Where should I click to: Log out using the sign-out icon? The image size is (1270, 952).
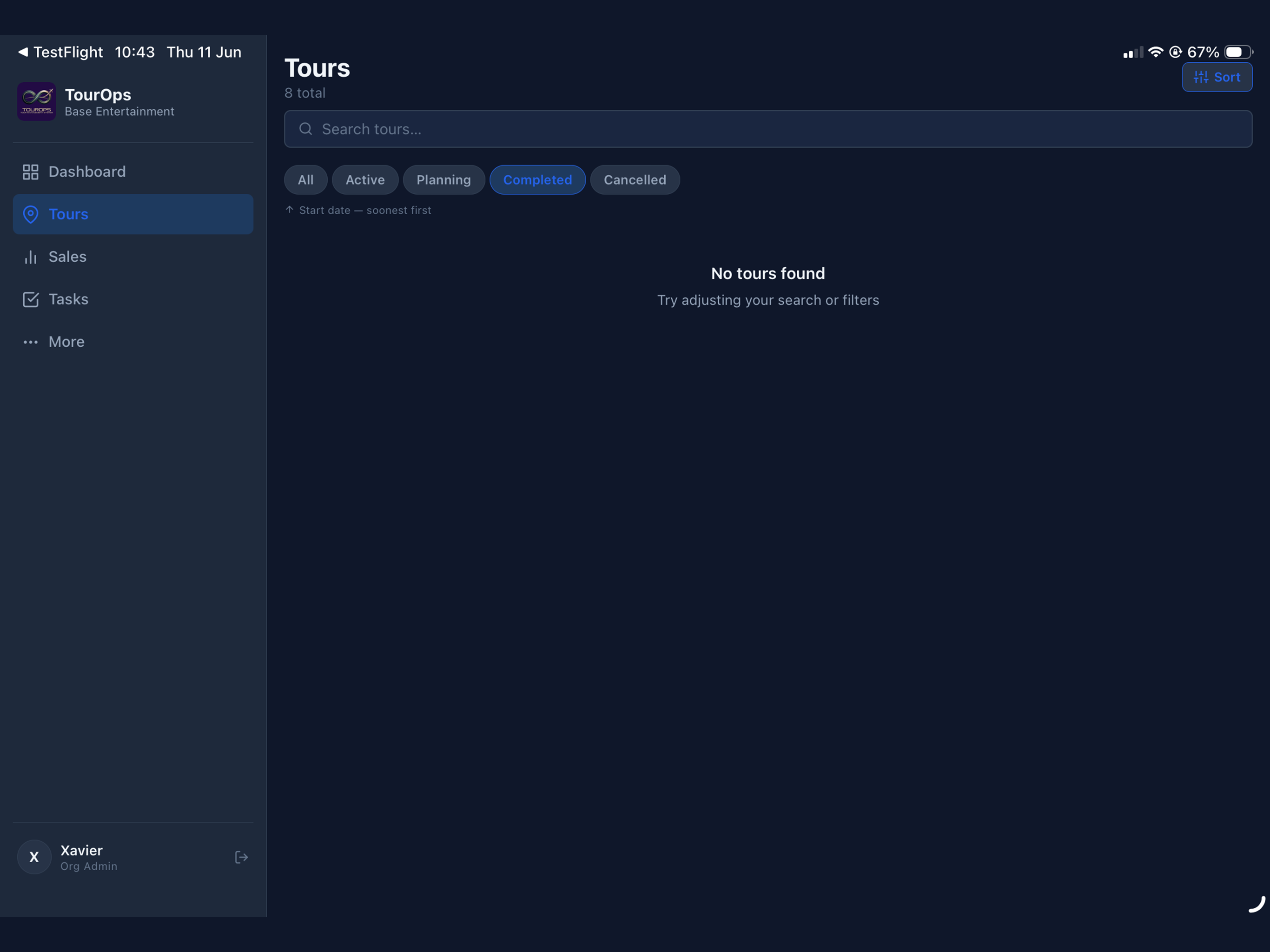241,857
